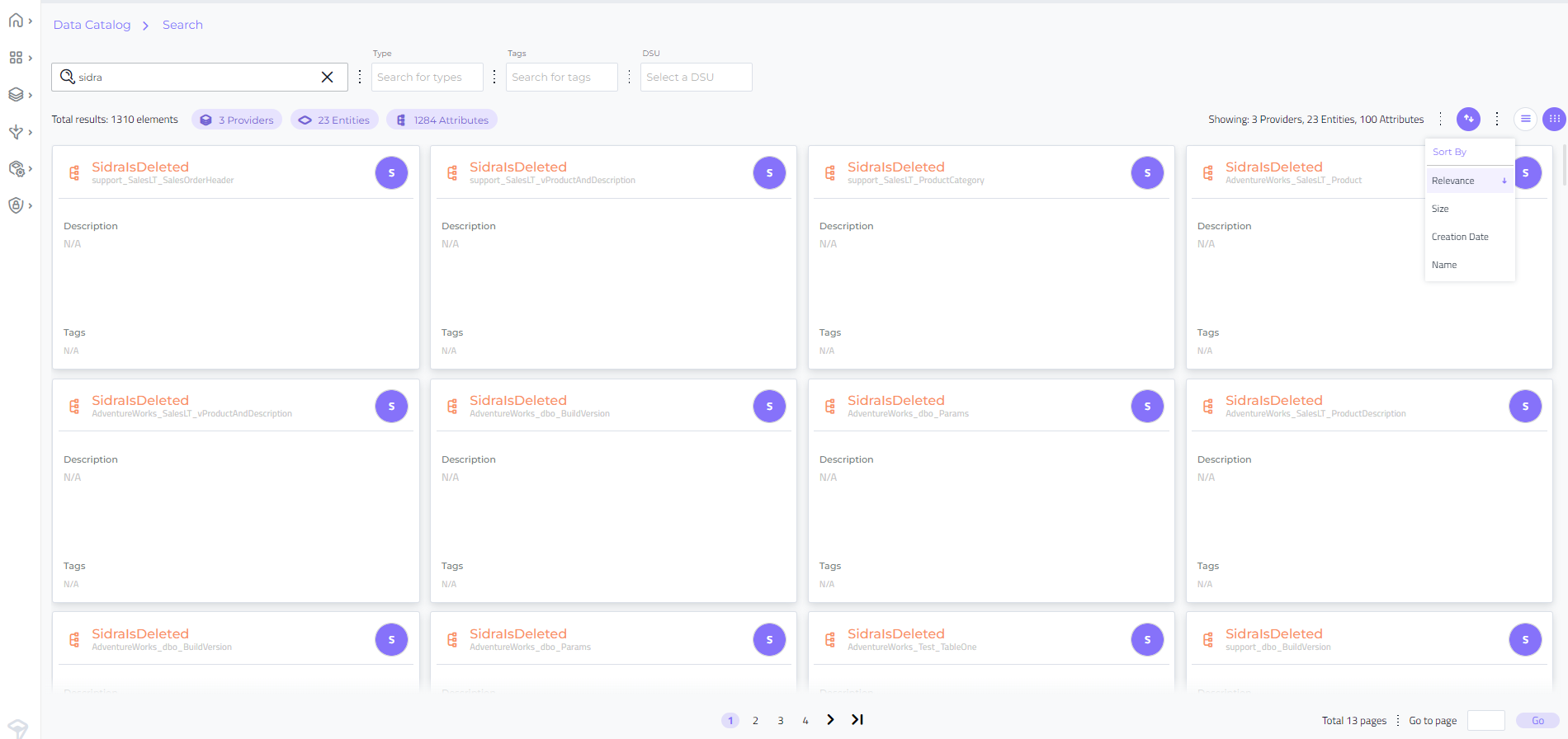Screen dimensions: 1568x739
Task: Sort results by Relevance
Action: [1469, 181]
